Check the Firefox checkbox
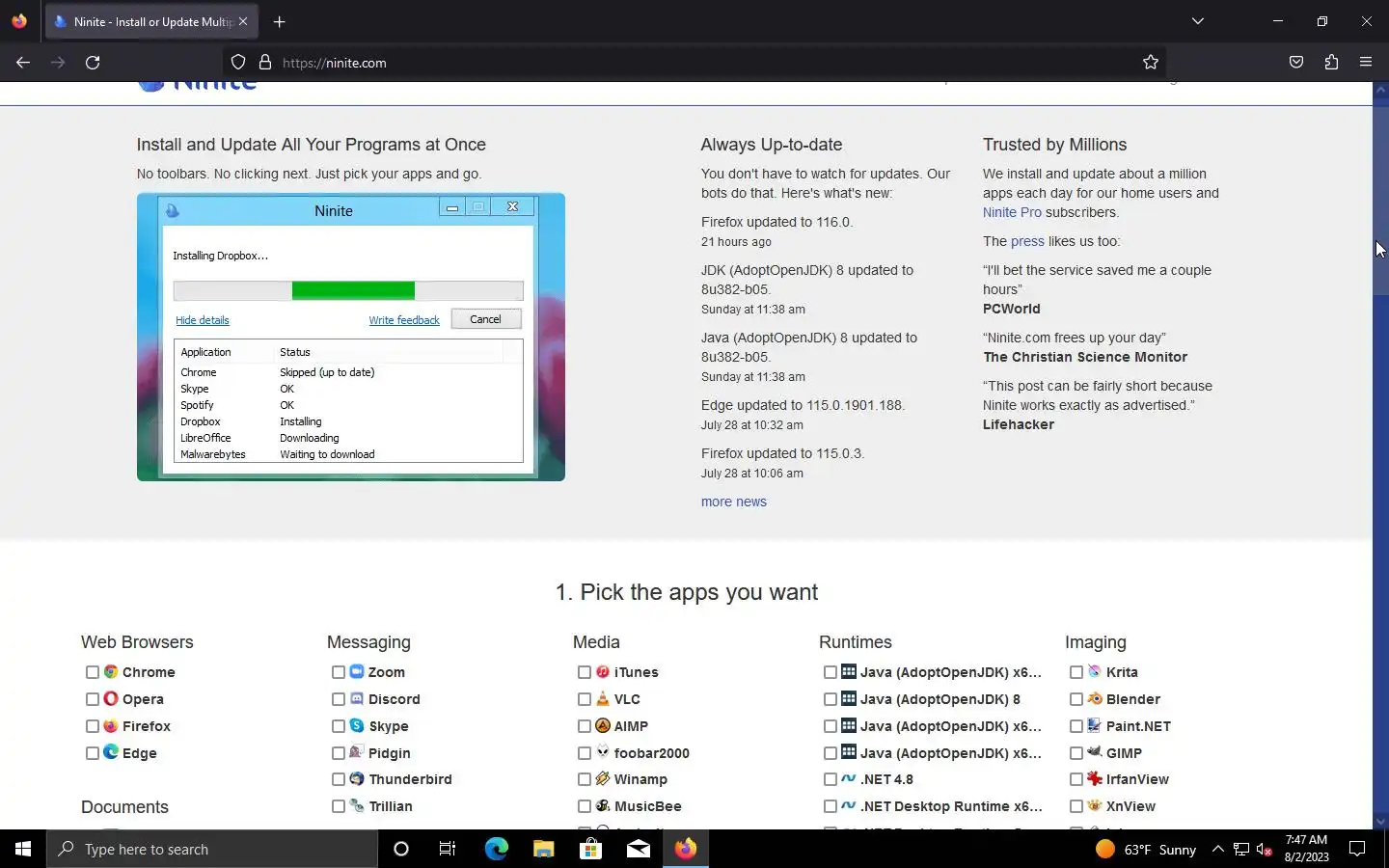This screenshot has width=1389, height=868. pos(93,726)
